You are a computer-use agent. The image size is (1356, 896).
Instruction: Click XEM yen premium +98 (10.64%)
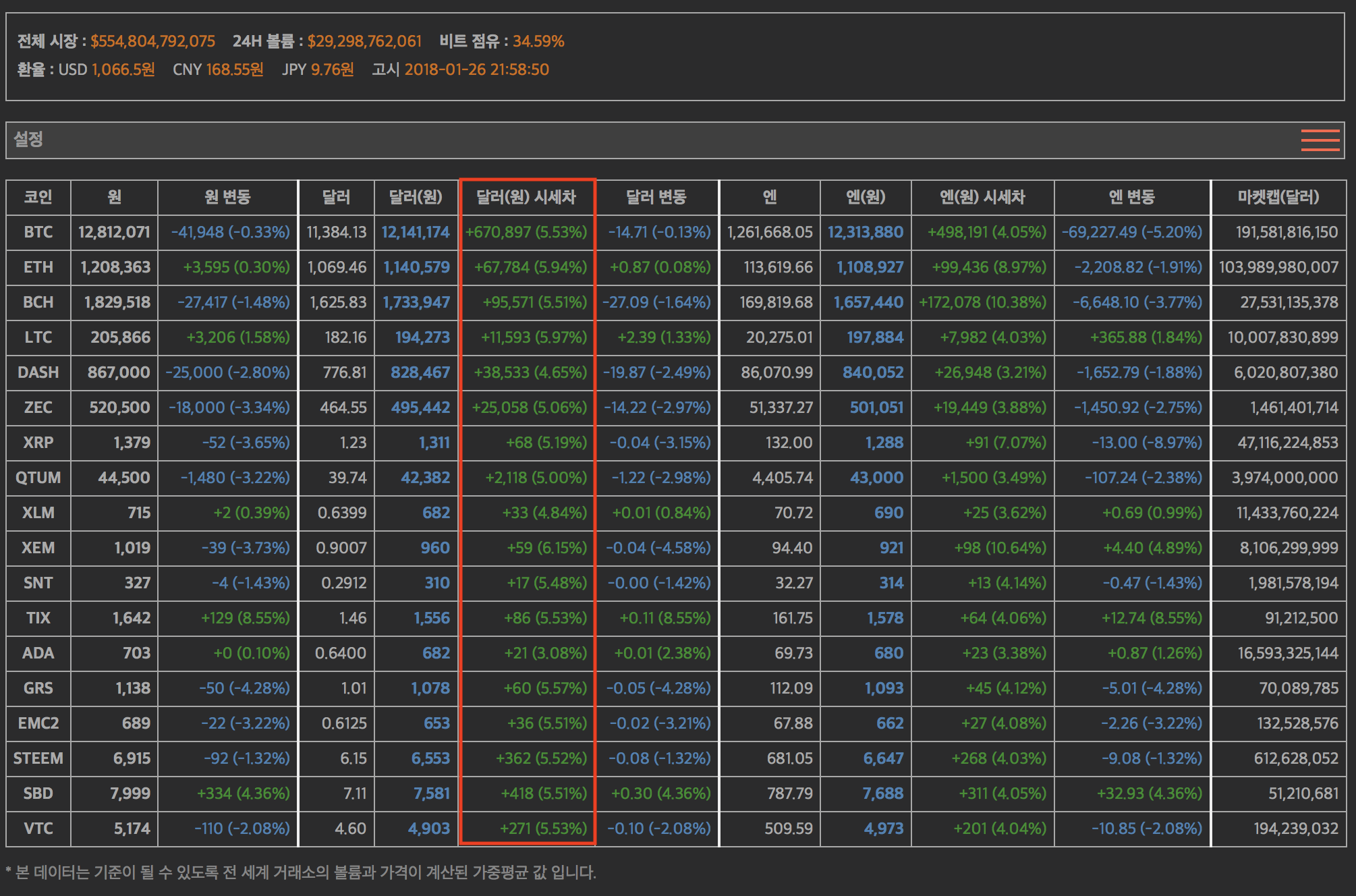point(1000,548)
